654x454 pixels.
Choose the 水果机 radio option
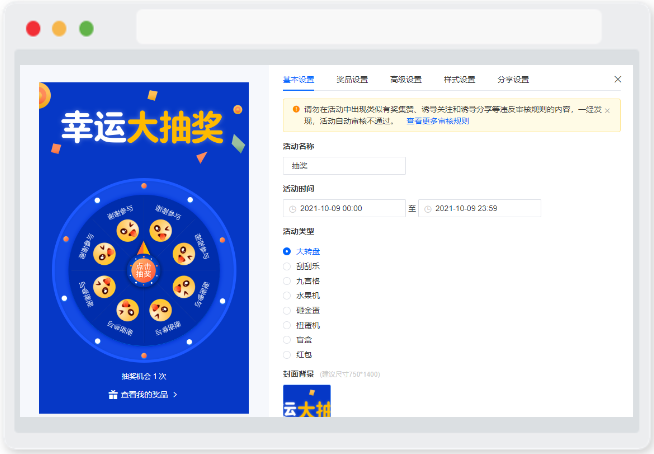pyautogui.click(x=302, y=295)
